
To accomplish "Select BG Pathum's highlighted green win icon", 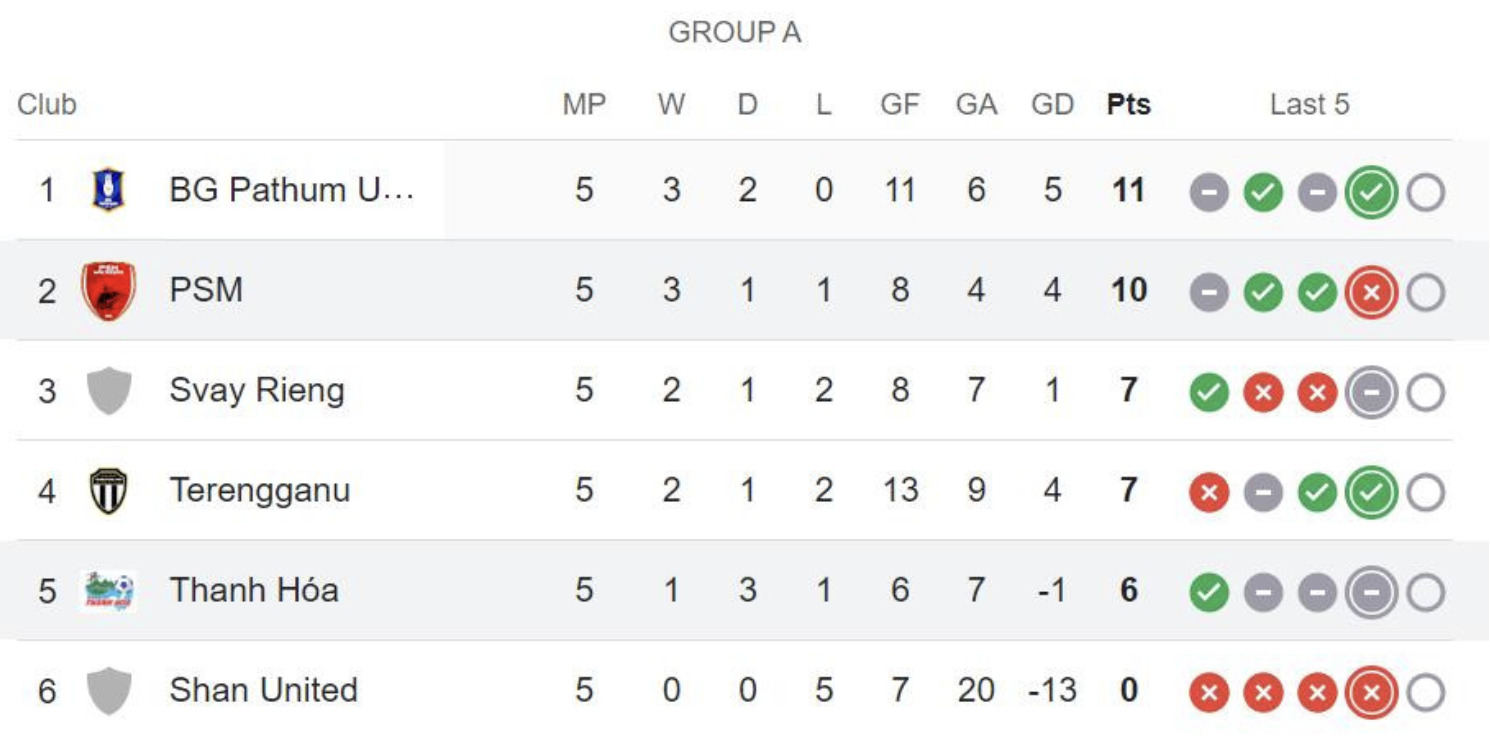I will coord(1371,192).
